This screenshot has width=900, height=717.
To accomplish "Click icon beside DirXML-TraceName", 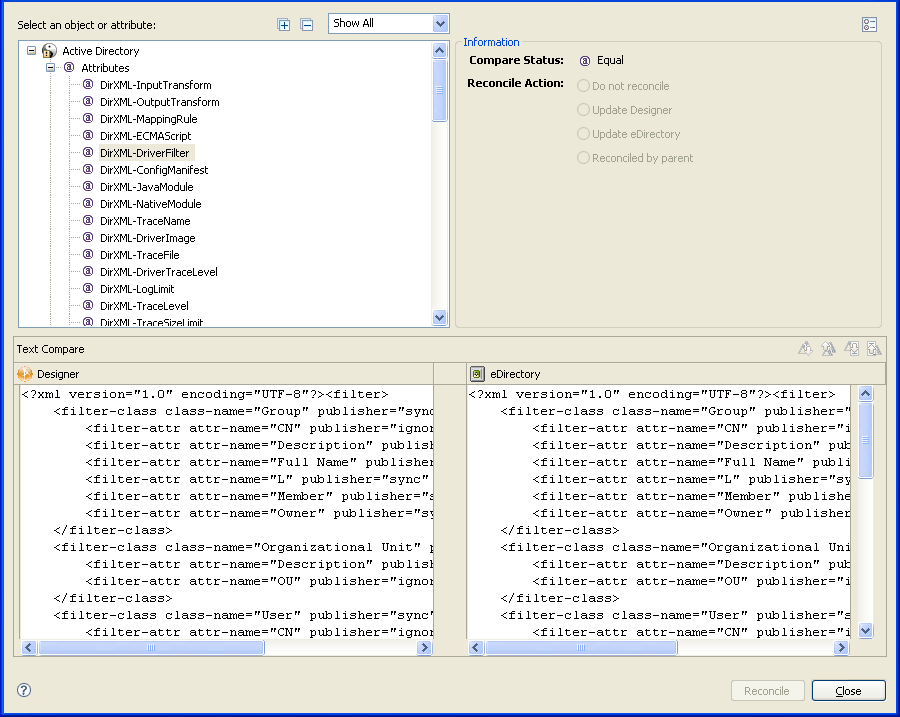I will (88, 220).
